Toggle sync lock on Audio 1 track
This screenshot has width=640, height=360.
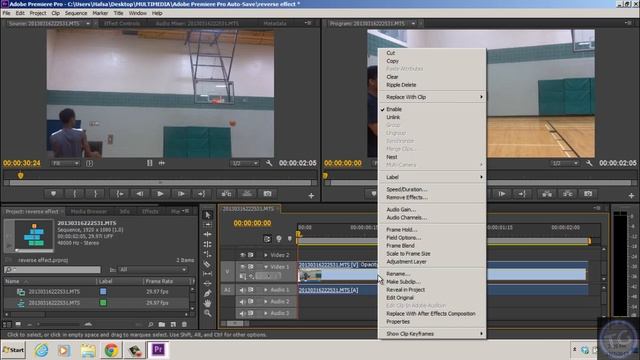point(251,290)
